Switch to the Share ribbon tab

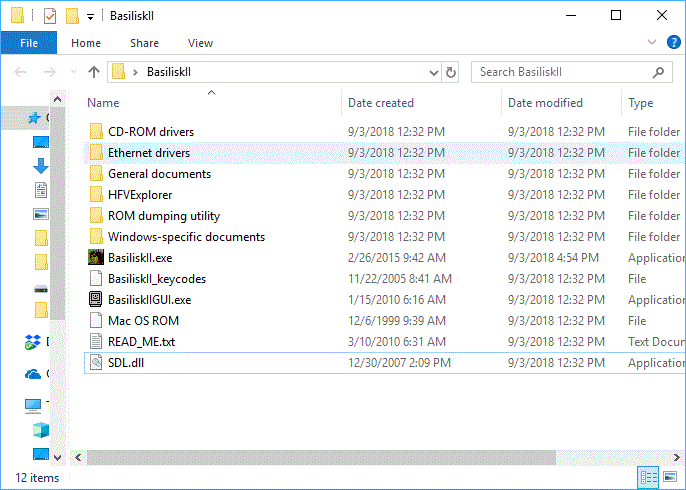[x=144, y=43]
